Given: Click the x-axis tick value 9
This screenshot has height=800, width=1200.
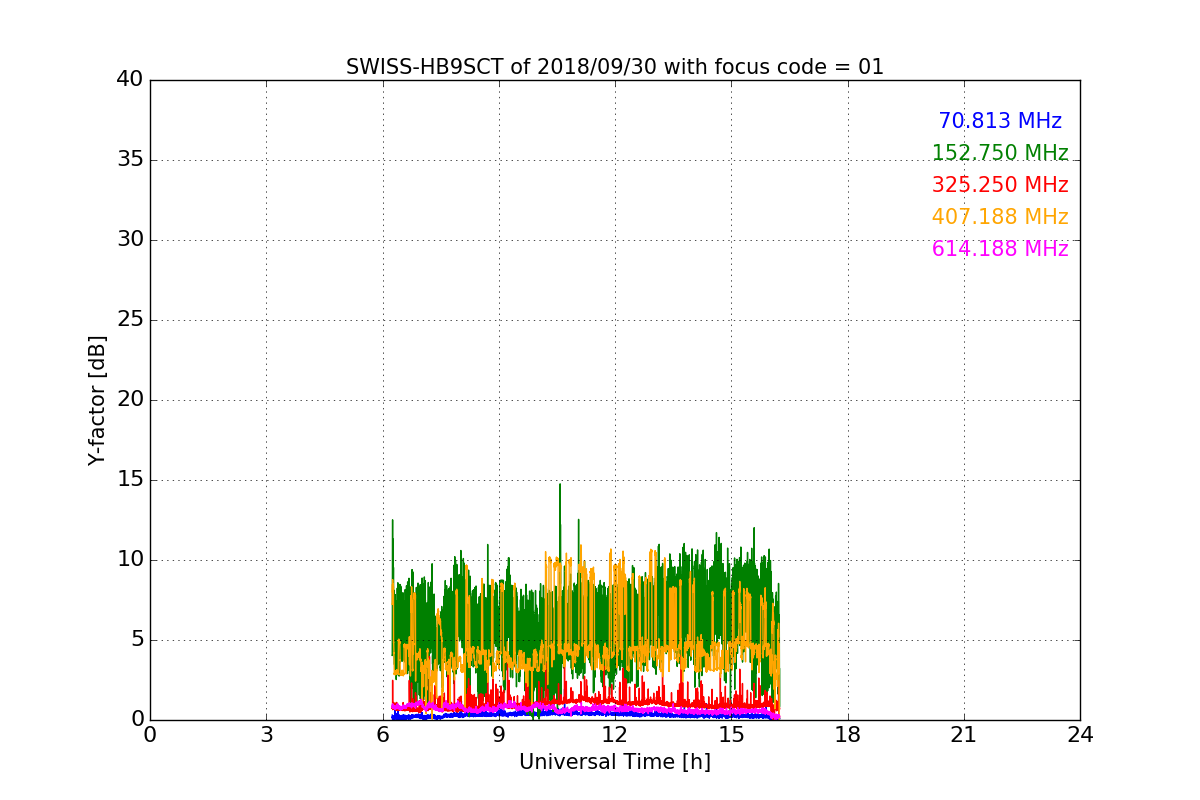Looking at the screenshot, I should click(x=499, y=735).
